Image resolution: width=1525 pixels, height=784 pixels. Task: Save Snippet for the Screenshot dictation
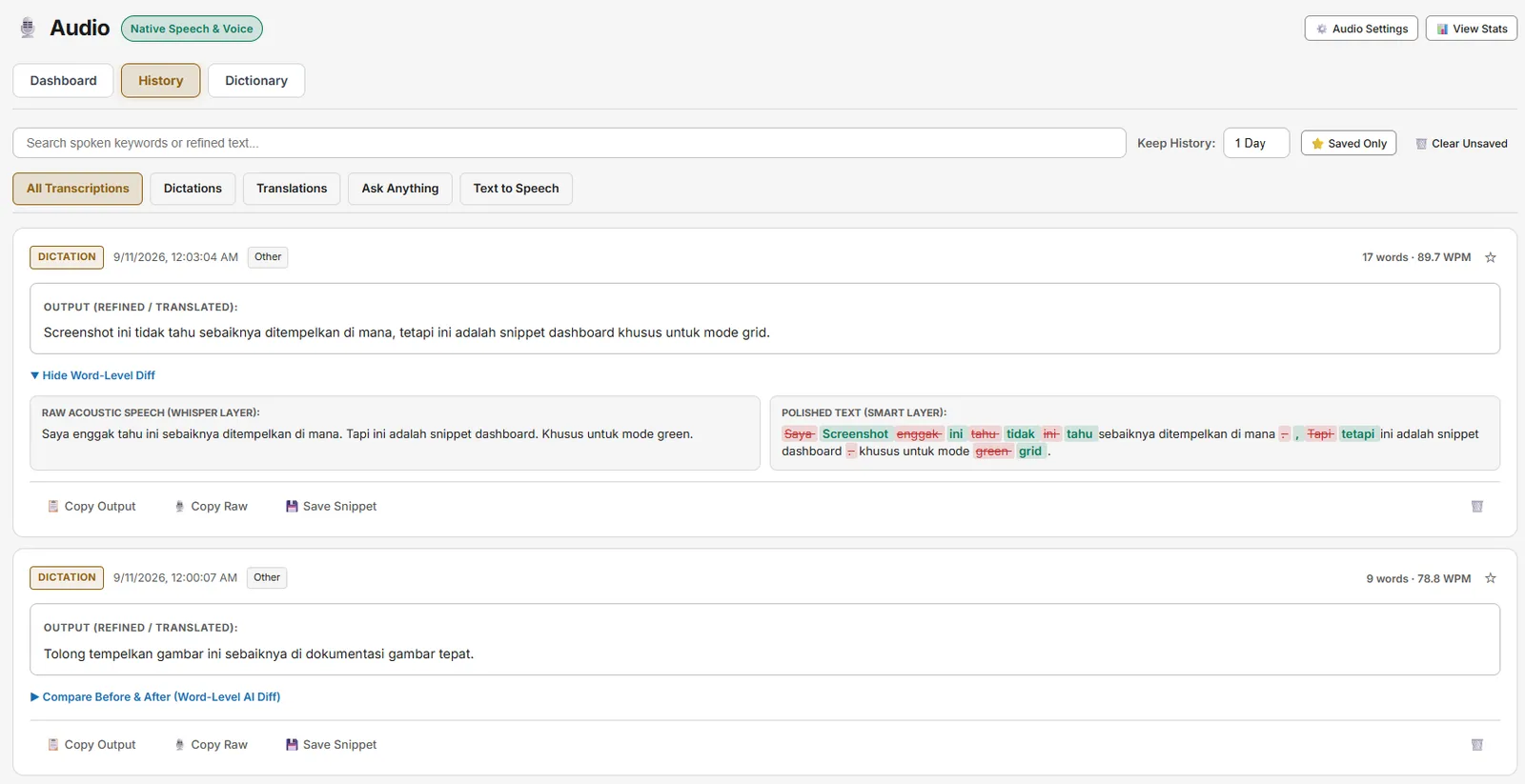coord(331,507)
